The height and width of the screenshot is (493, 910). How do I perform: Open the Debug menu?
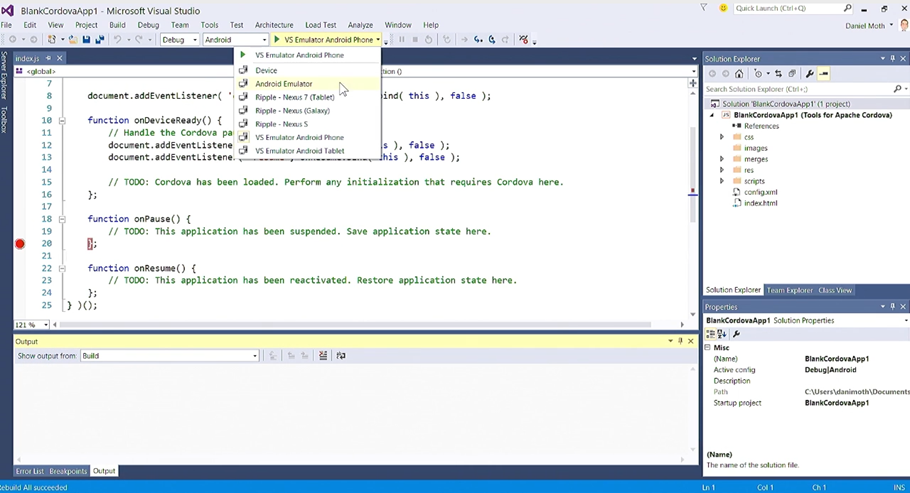pyautogui.click(x=148, y=25)
